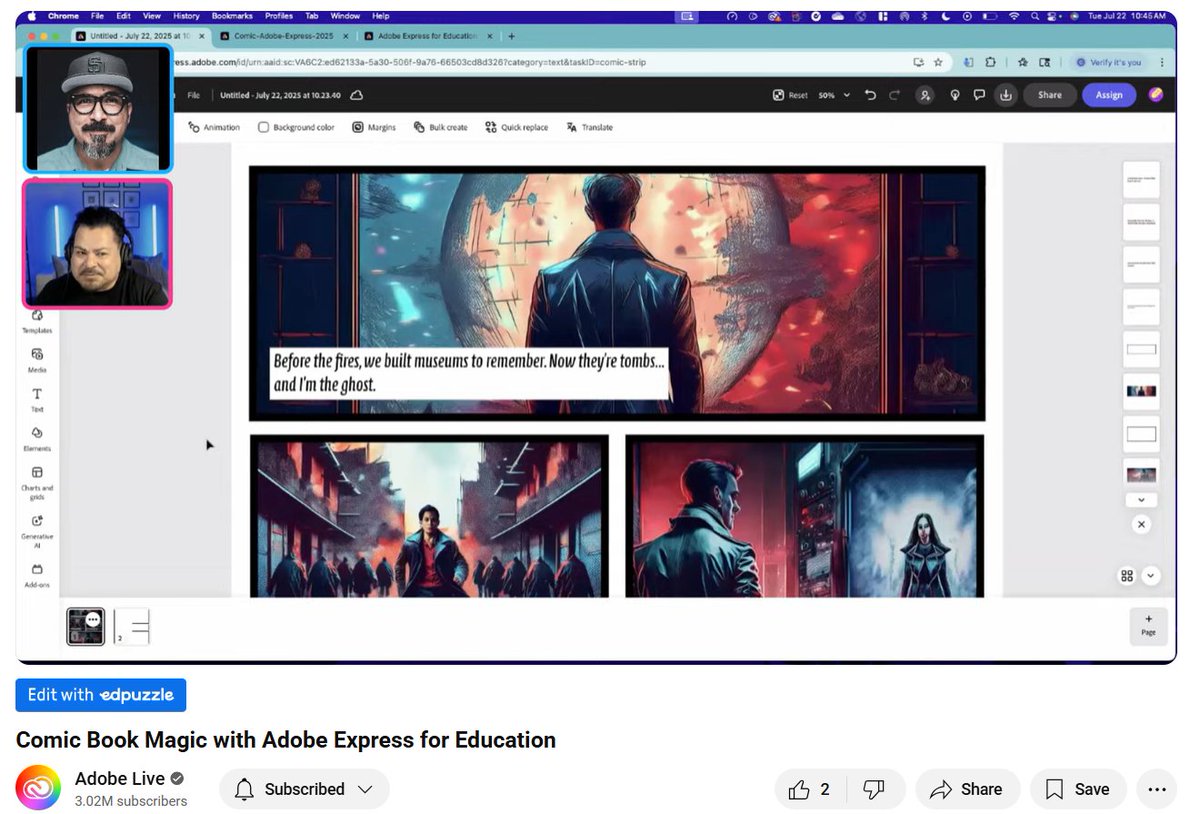Viewport: 1200px width, 814px height.
Task: Click the lightbulb ideas icon
Action: point(954,95)
